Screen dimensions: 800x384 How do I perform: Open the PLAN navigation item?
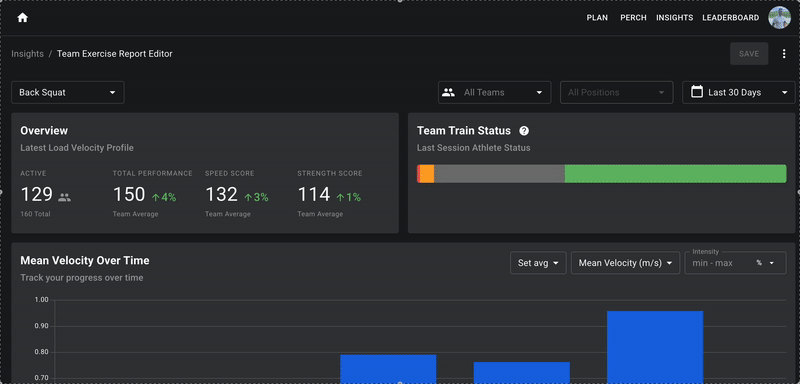pos(597,17)
